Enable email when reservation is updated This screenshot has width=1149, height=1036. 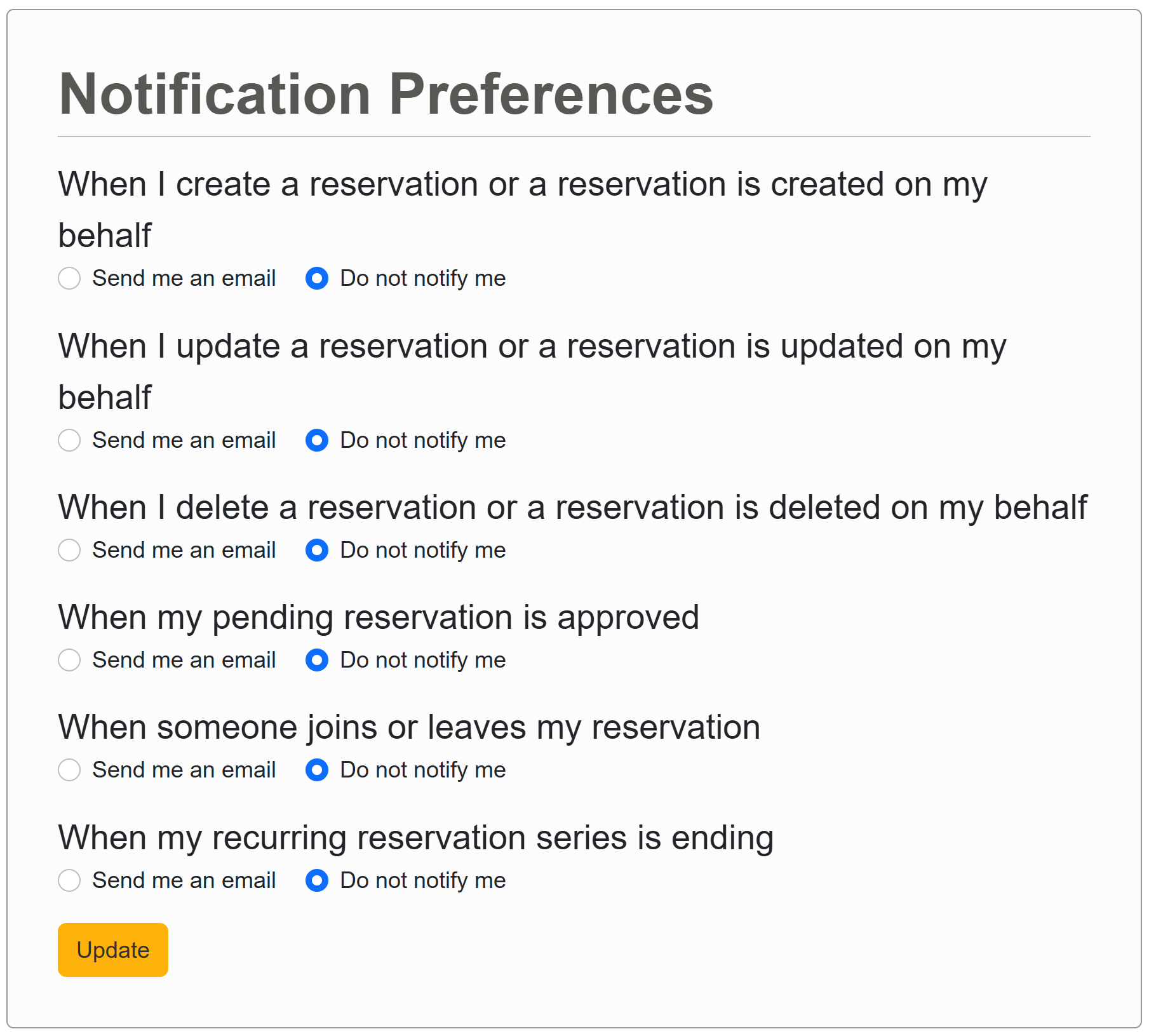[x=69, y=440]
